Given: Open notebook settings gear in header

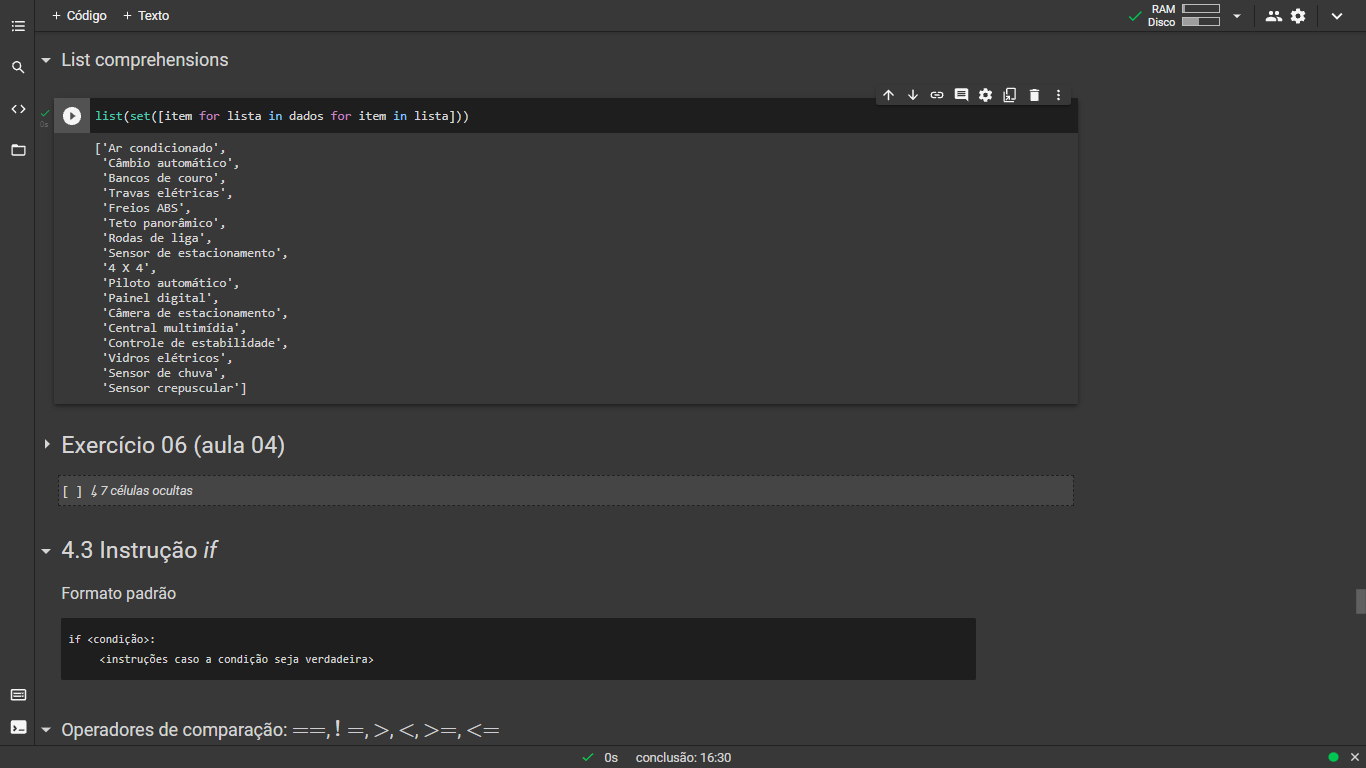Looking at the screenshot, I should pos(1298,16).
